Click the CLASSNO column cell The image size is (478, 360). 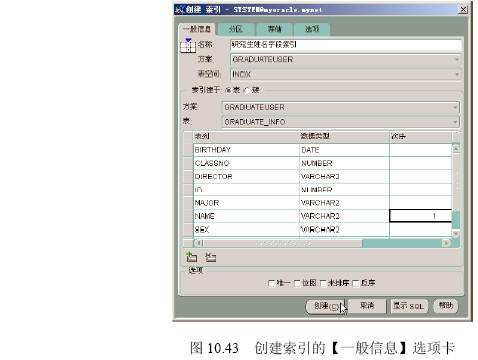pos(247,163)
